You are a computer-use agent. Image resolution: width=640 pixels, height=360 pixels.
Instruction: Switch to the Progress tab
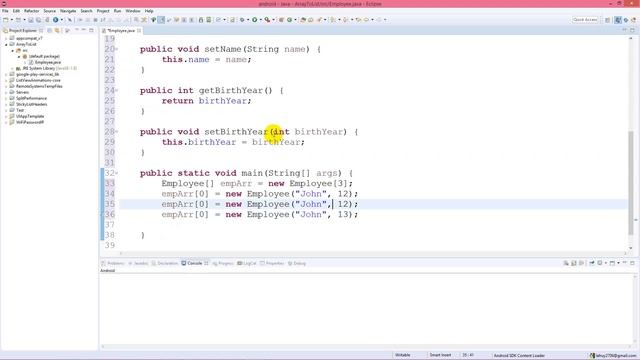coord(223,263)
